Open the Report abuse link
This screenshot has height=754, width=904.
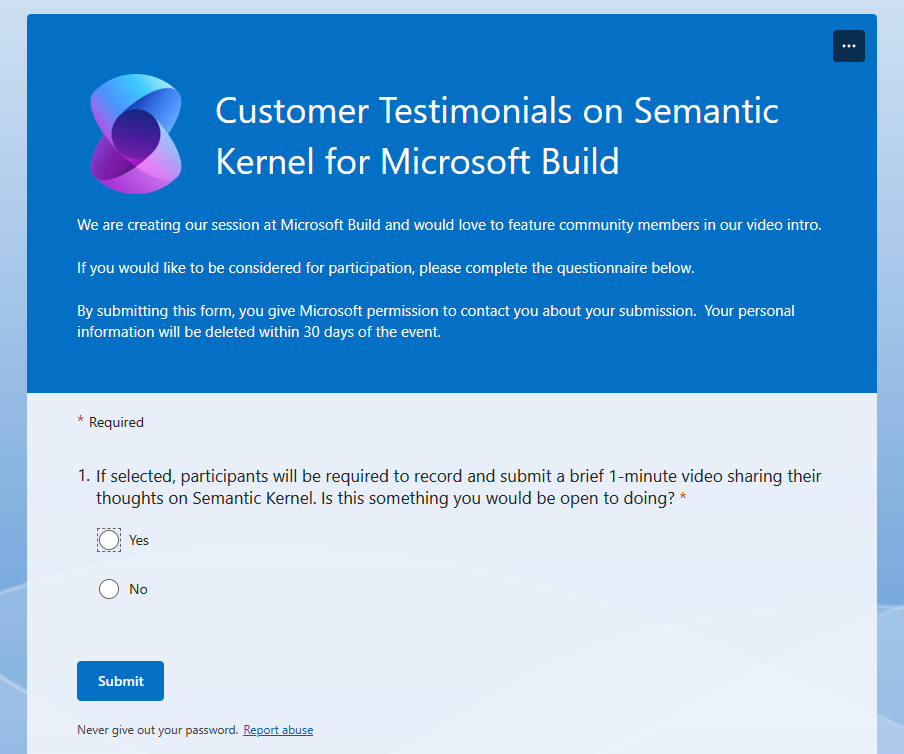(278, 730)
